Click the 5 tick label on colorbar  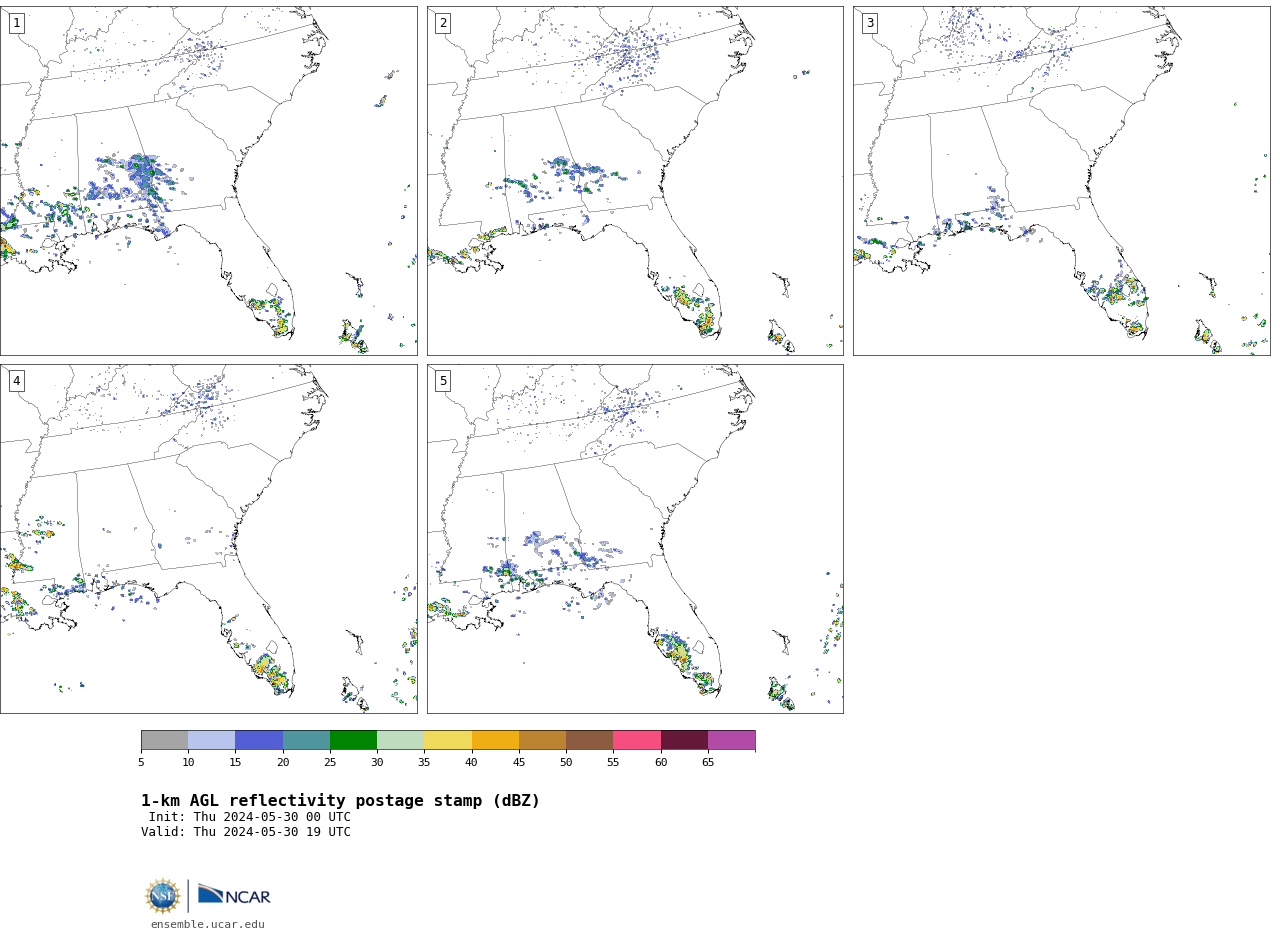point(141,763)
